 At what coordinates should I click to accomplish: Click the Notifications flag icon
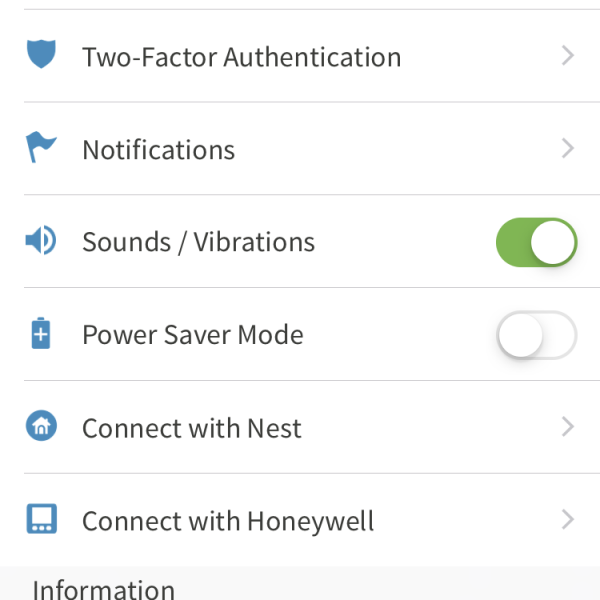point(41,149)
